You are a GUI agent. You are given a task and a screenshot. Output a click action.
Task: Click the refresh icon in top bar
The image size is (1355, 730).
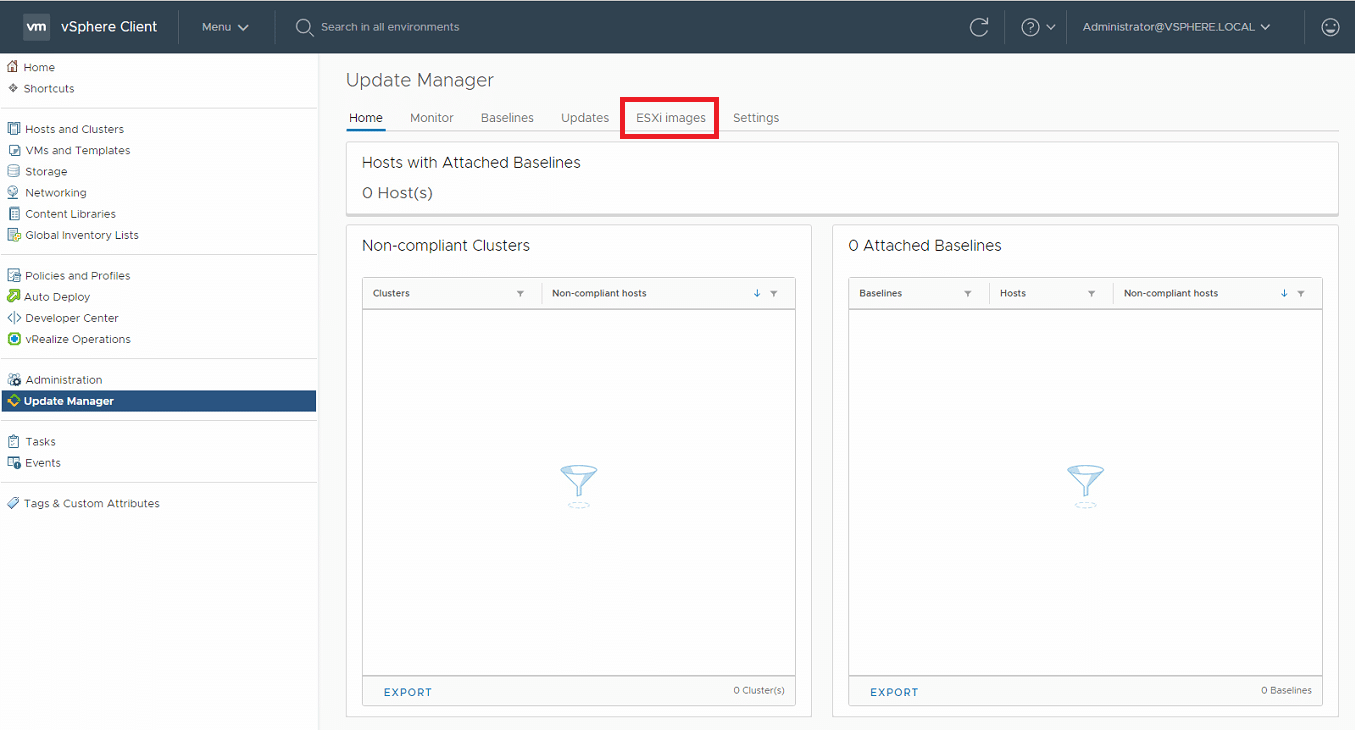tap(979, 27)
